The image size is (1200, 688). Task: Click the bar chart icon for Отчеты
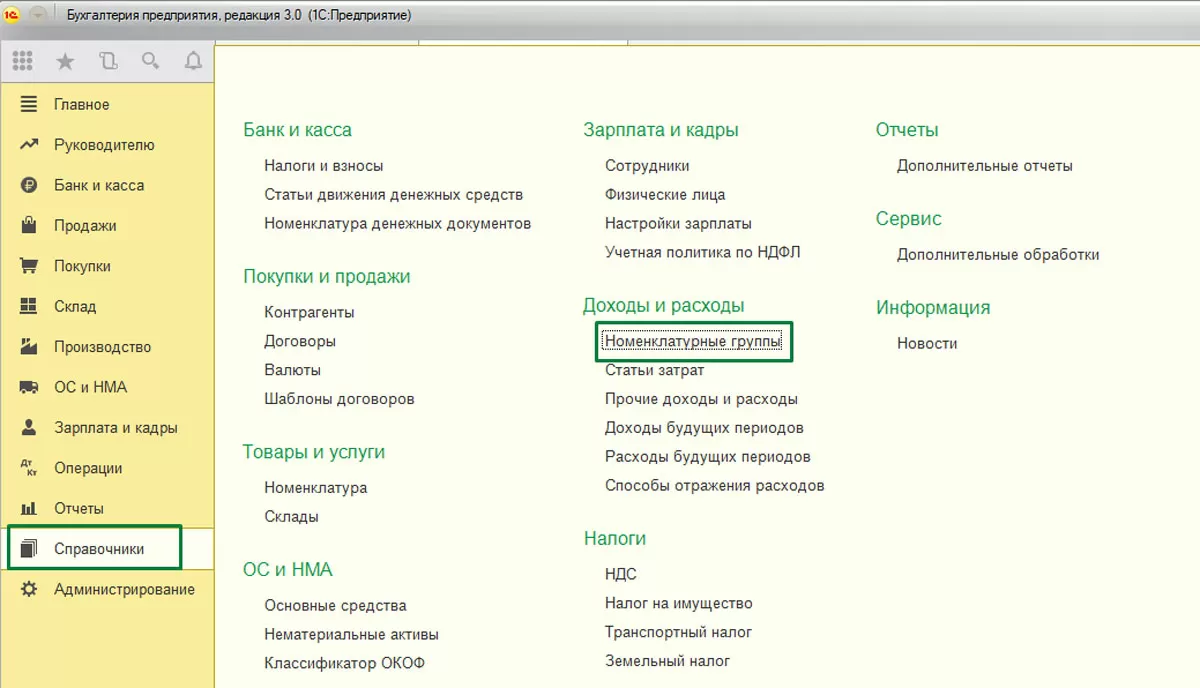click(29, 508)
